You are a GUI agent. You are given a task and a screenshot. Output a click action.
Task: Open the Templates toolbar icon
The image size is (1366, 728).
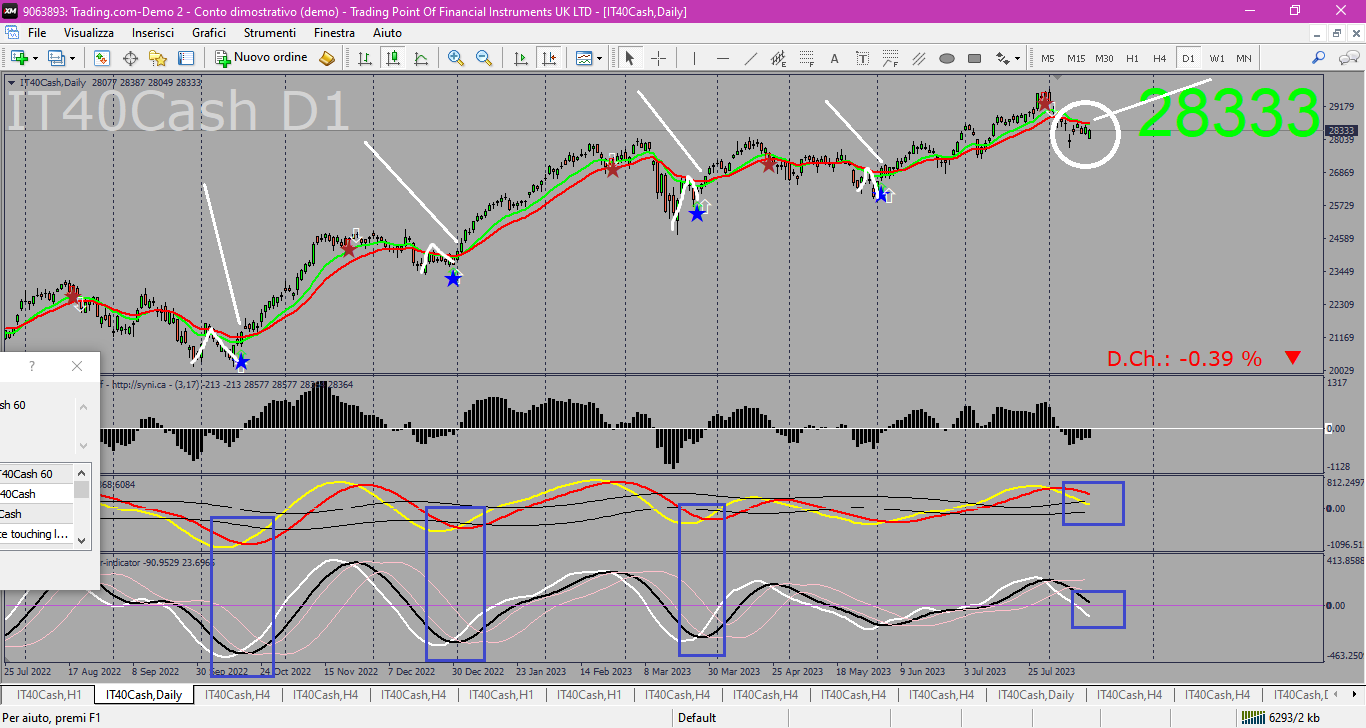tap(584, 58)
